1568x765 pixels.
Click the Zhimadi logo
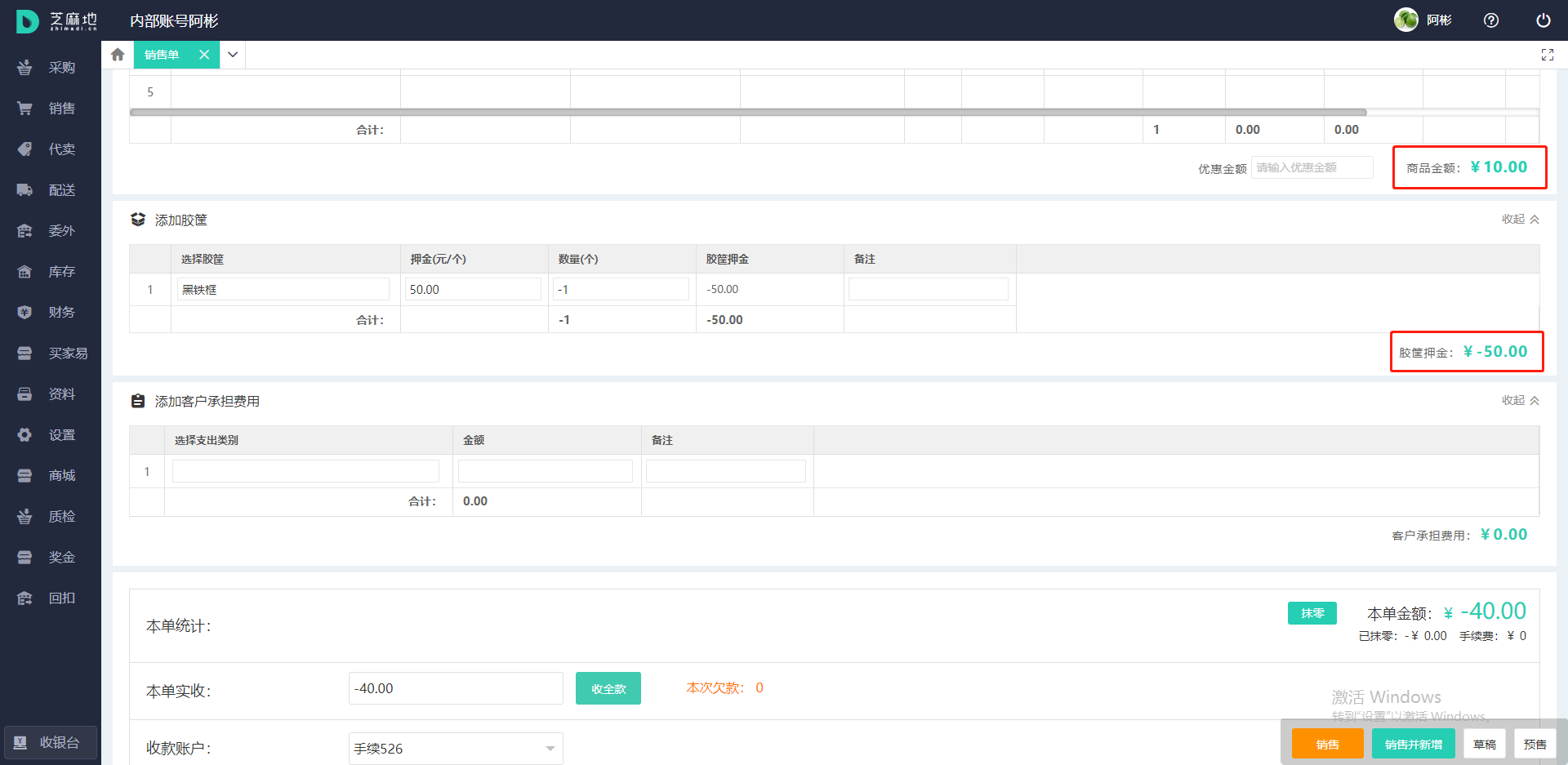point(56,20)
